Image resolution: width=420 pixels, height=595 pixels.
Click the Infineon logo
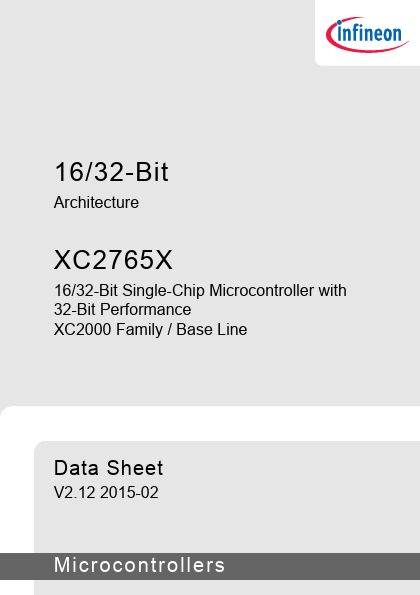pyautogui.click(x=367, y=35)
